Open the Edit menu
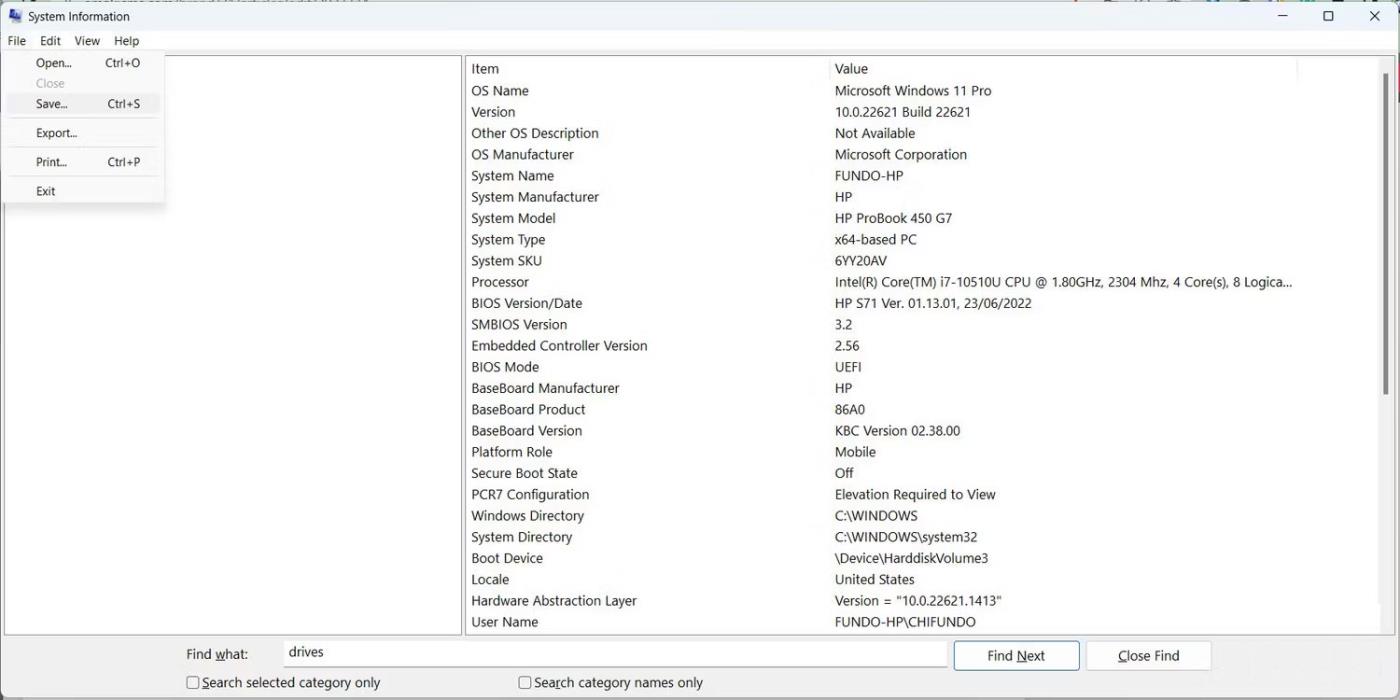1400x700 pixels. pos(51,41)
